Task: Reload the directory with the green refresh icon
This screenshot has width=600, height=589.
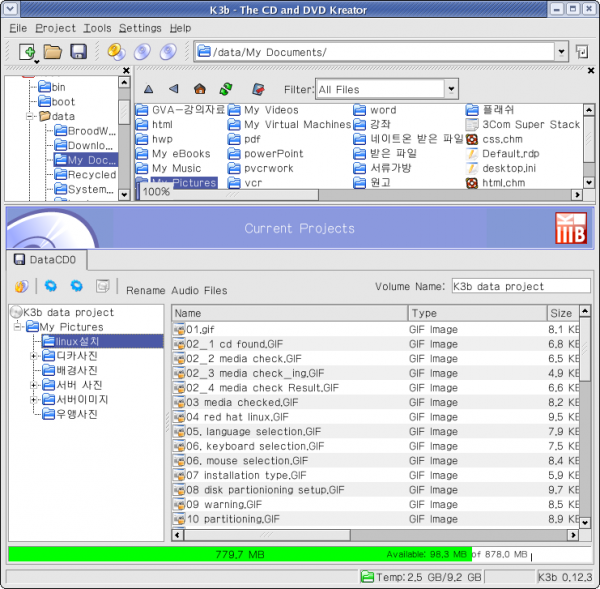Action: point(226,89)
